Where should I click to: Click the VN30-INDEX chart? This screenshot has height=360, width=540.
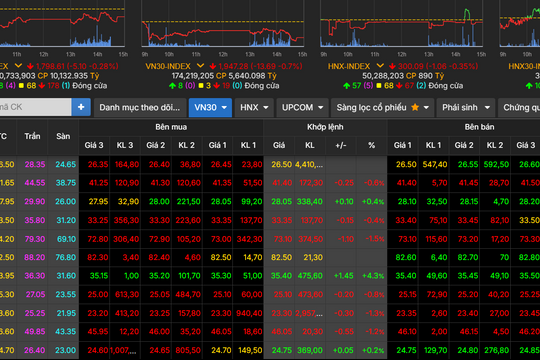(222, 24)
